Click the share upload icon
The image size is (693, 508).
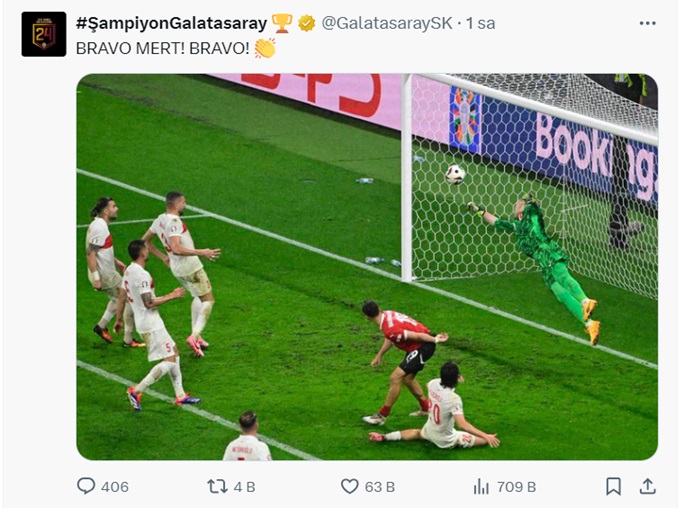point(647,486)
